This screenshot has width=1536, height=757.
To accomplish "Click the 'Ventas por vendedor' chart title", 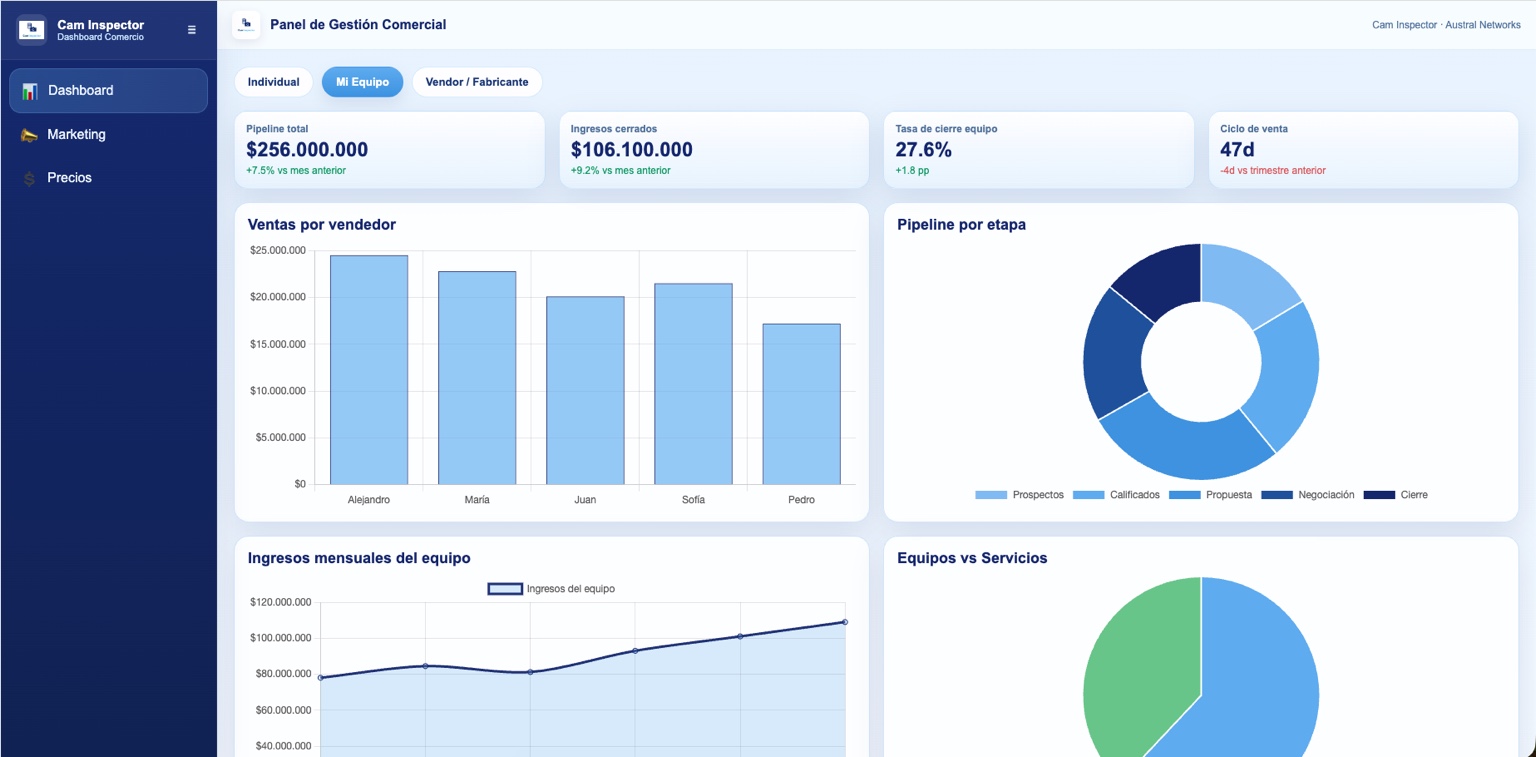I will 322,225.
